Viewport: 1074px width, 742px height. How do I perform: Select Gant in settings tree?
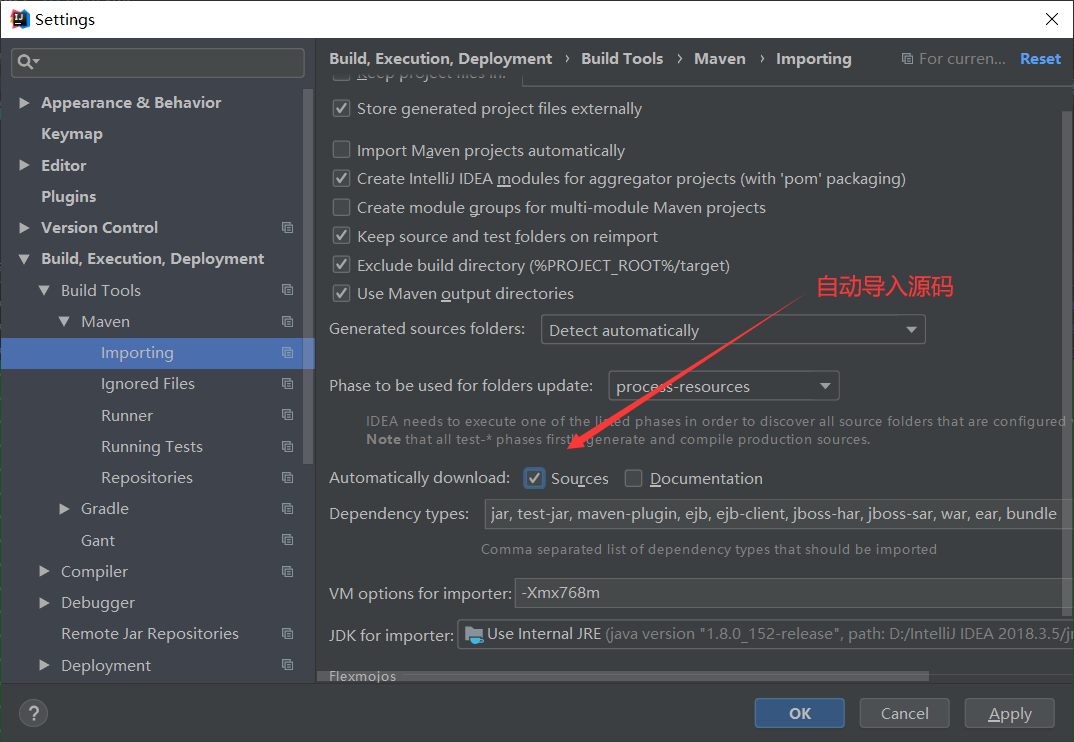point(98,541)
